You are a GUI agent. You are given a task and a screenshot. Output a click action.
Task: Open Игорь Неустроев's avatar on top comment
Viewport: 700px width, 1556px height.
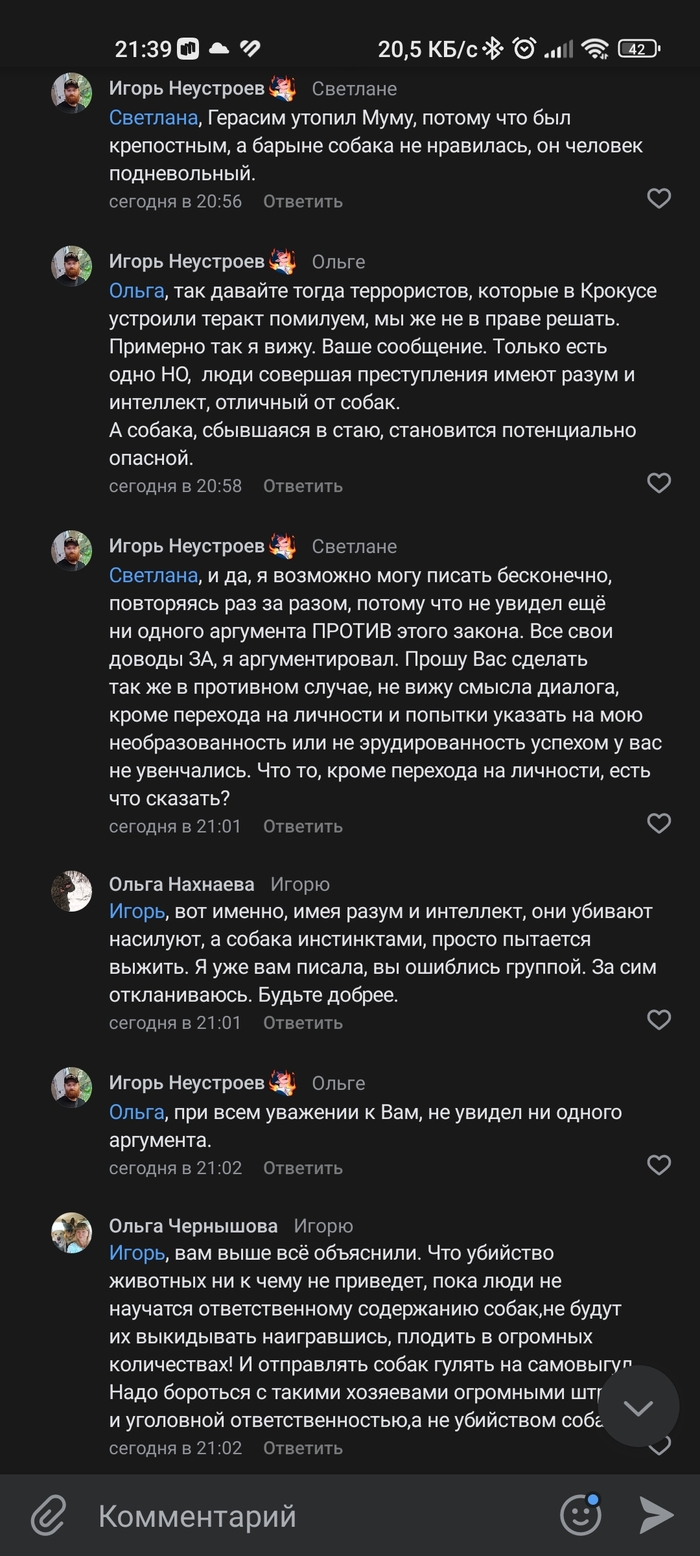tap(72, 93)
